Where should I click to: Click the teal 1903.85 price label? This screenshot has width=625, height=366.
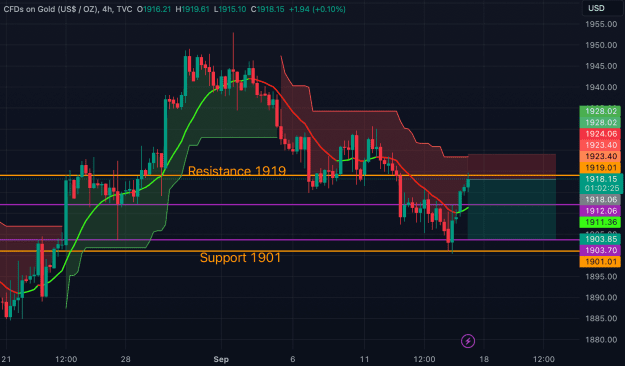click(x=600, y=239)
